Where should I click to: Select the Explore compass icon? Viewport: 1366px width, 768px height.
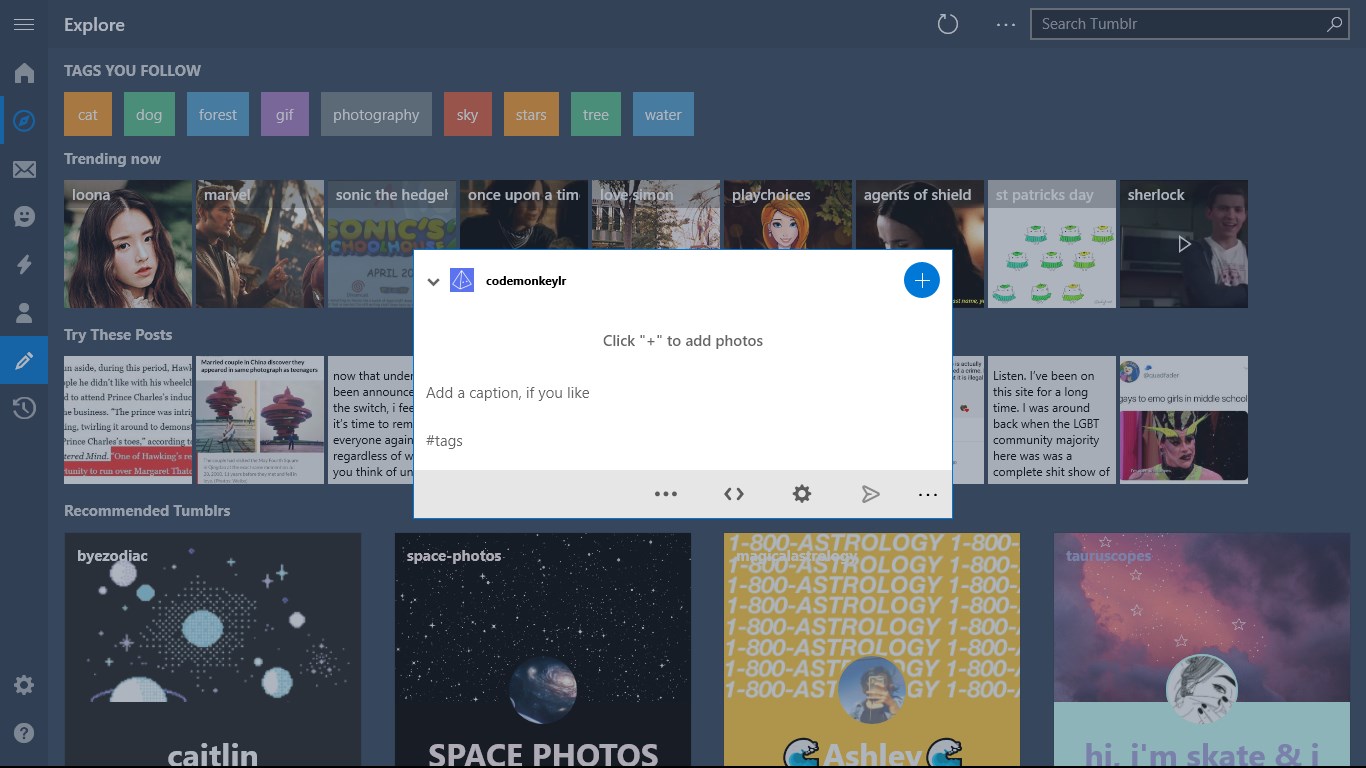point(24,120)
